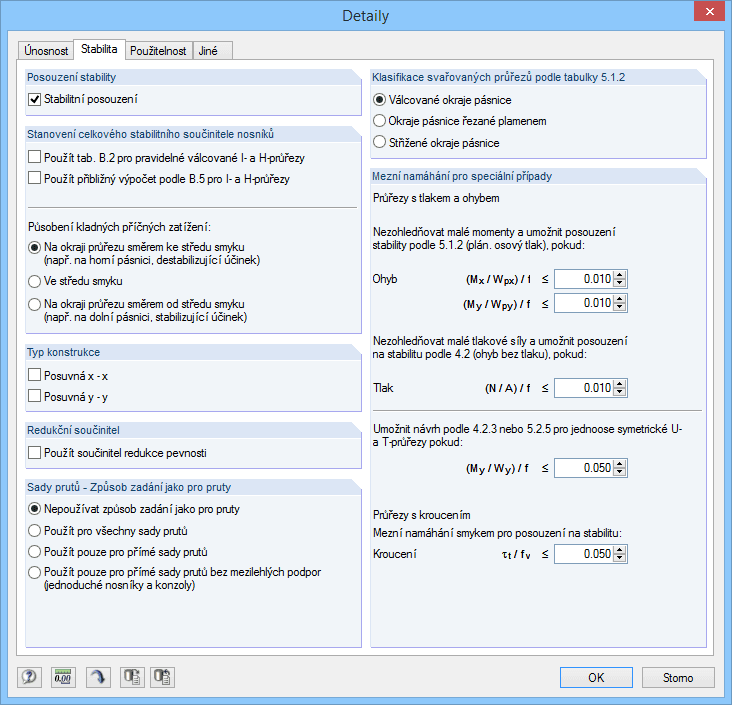The width and height of the screenshot is (732, 705).
Task: Choose Střižené okraje pásnice
Action: pyautogui.click(x=380, y=142)
